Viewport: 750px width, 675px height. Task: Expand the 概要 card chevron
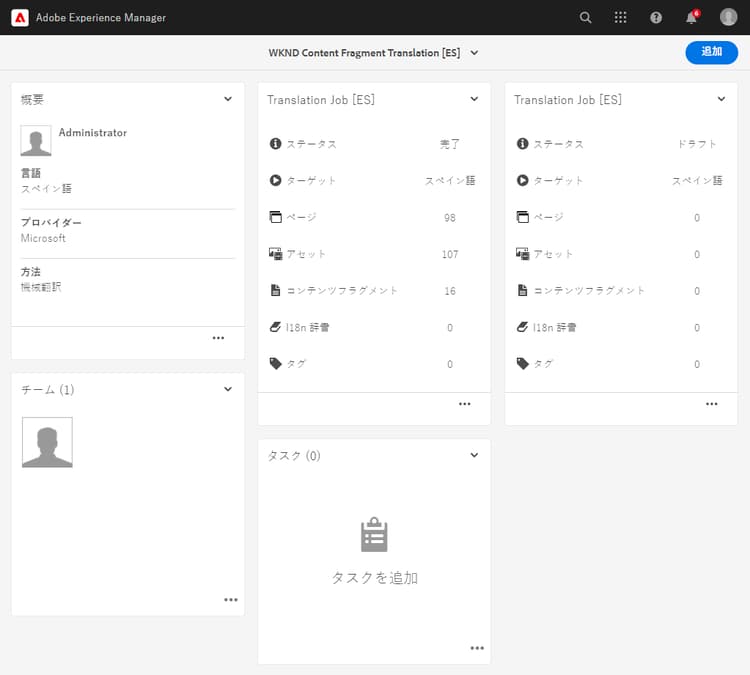(228, 99)
